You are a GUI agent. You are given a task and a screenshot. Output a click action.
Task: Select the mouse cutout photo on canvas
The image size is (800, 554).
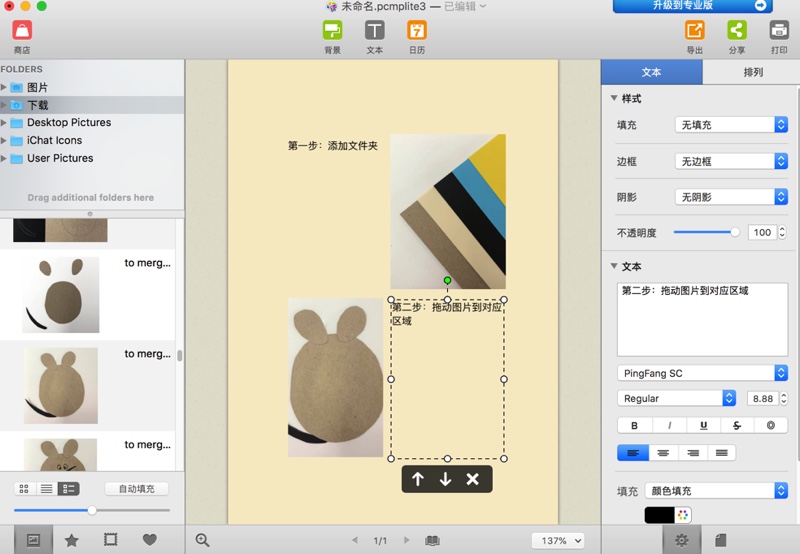pyautogui.click(x=335, y=377)
